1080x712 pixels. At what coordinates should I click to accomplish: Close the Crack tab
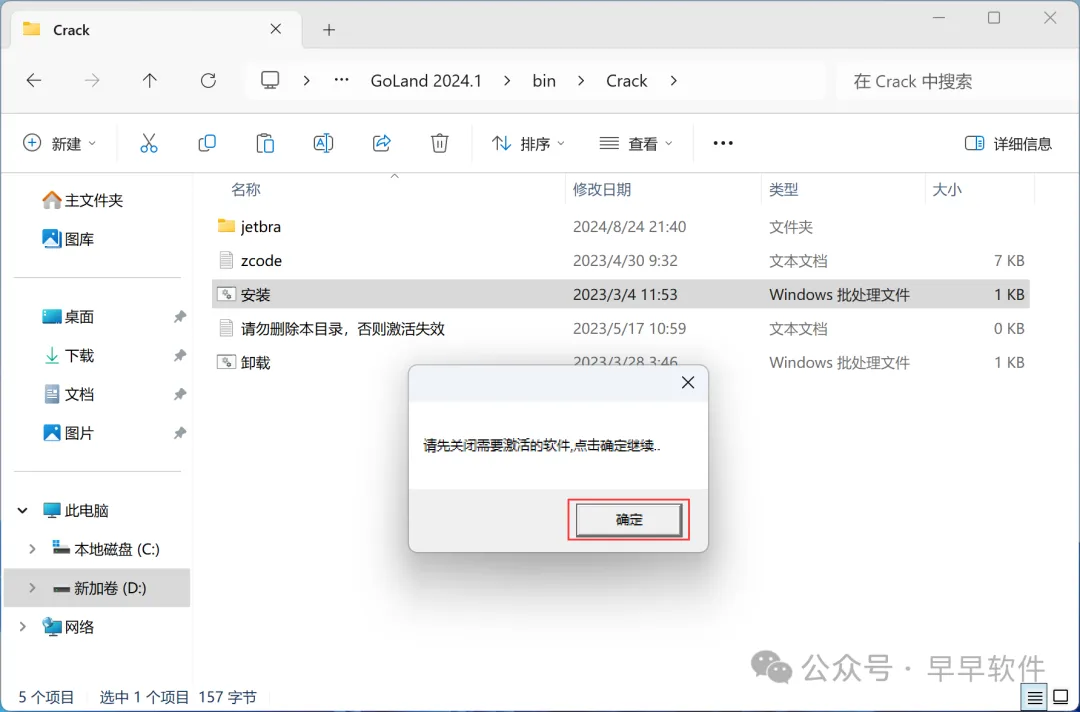276,29
